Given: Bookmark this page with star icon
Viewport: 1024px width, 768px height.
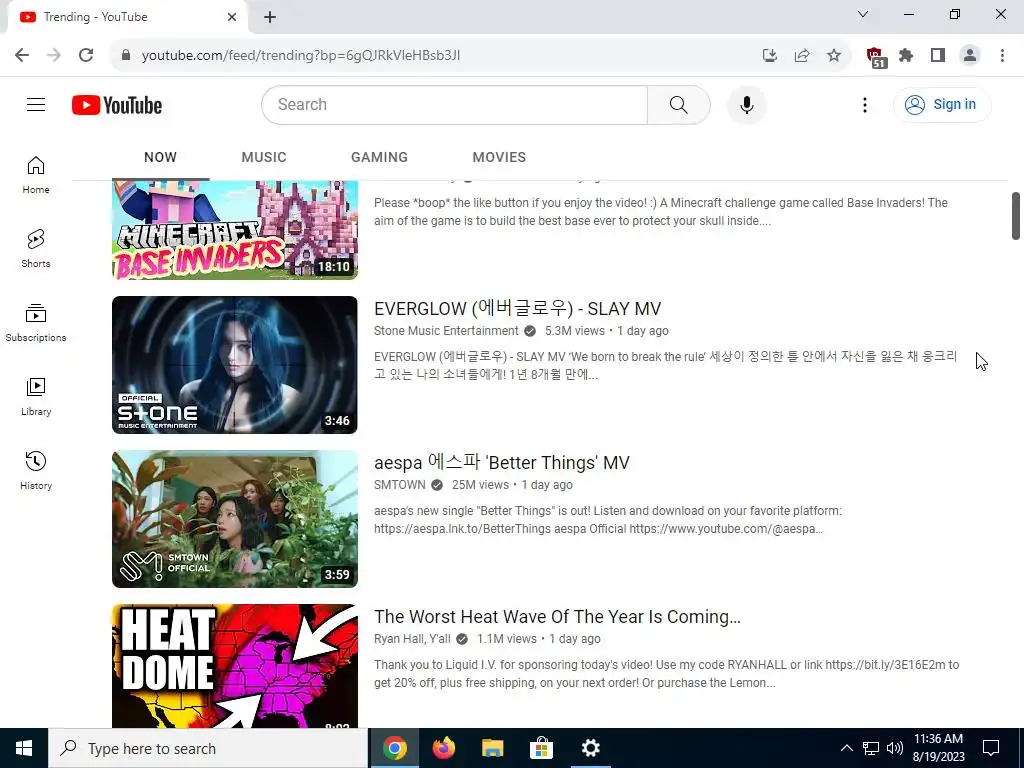Looking at the screenshot, I should (833, 55).
